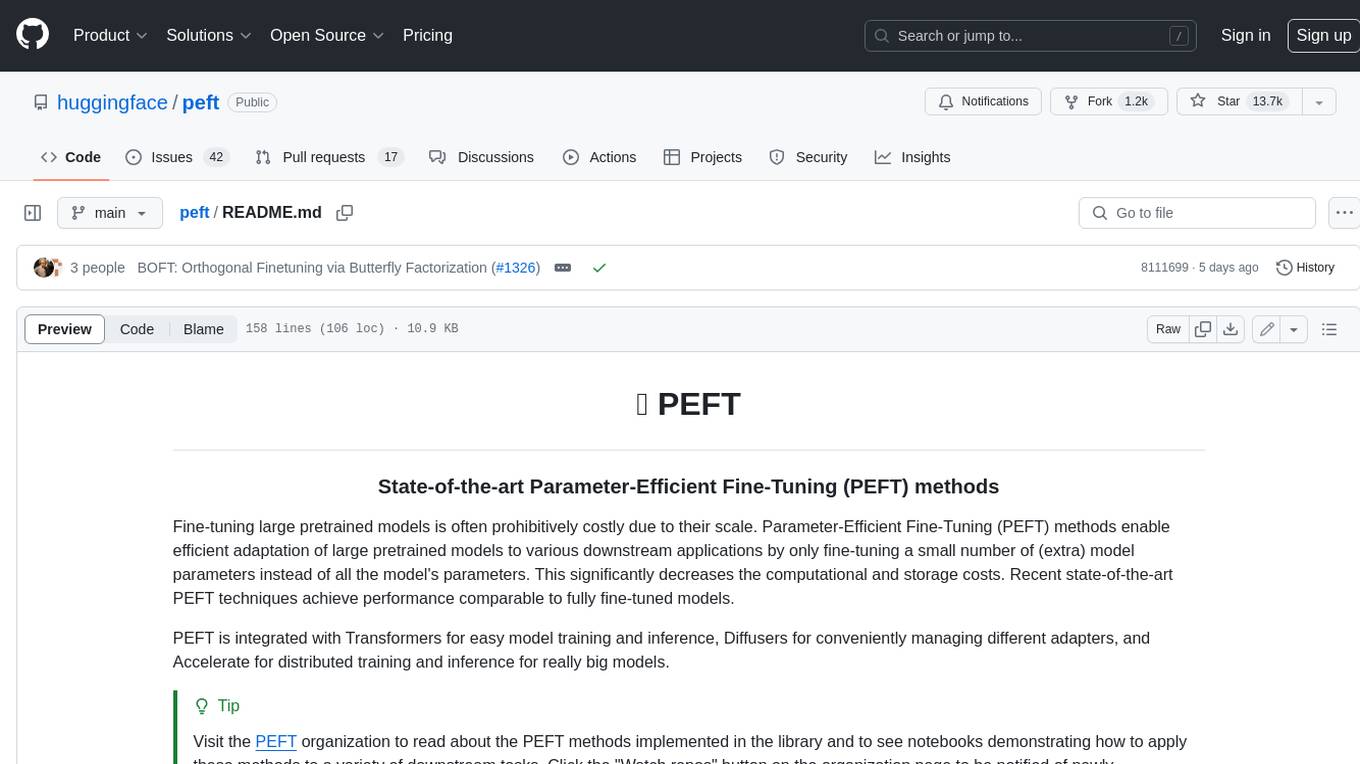Open the Raw file view
Screen dimensions: 1360x764
pos(1168,329)
